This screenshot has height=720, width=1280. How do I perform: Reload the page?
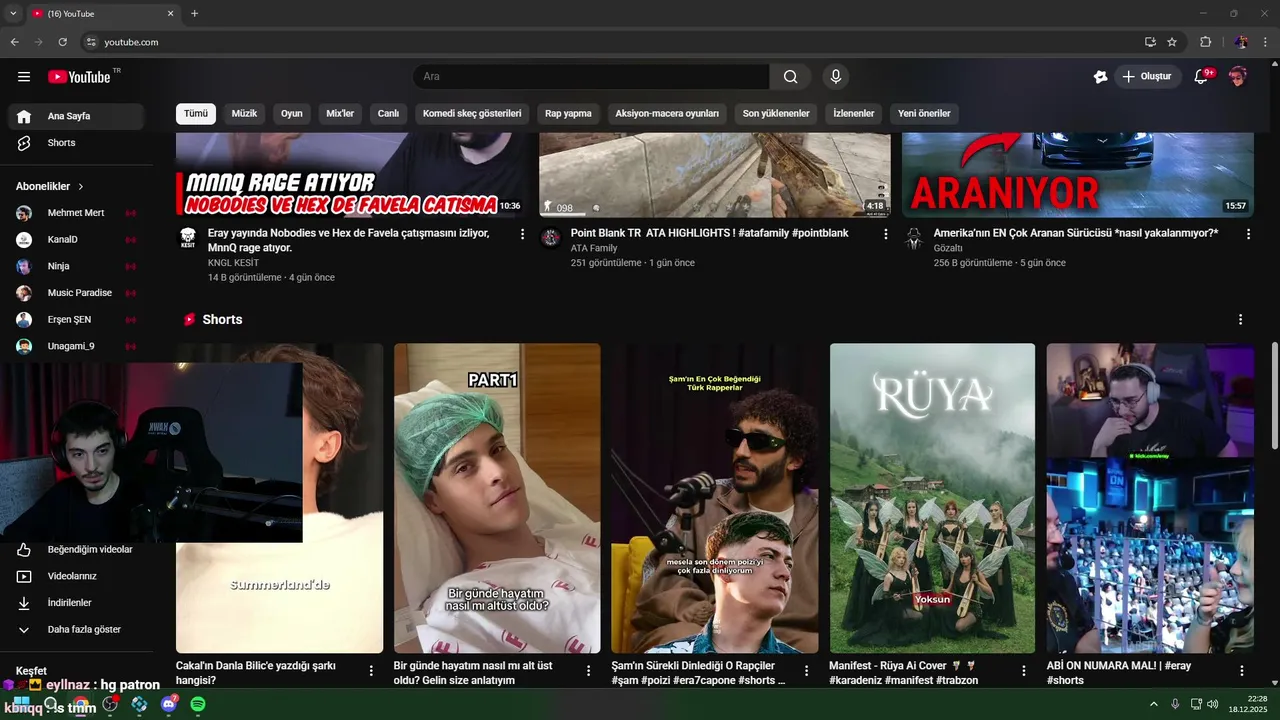coord(62,42)
